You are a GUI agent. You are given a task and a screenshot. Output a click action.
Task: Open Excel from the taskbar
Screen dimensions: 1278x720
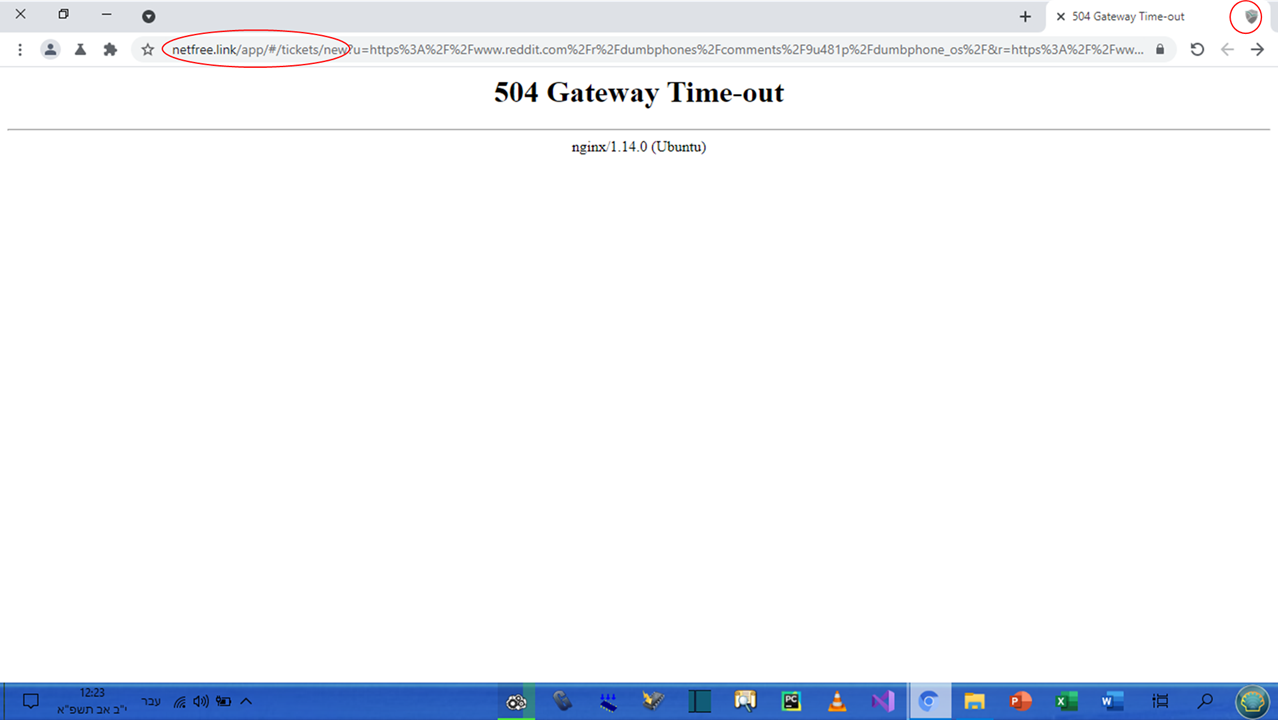click(1066, 701)
